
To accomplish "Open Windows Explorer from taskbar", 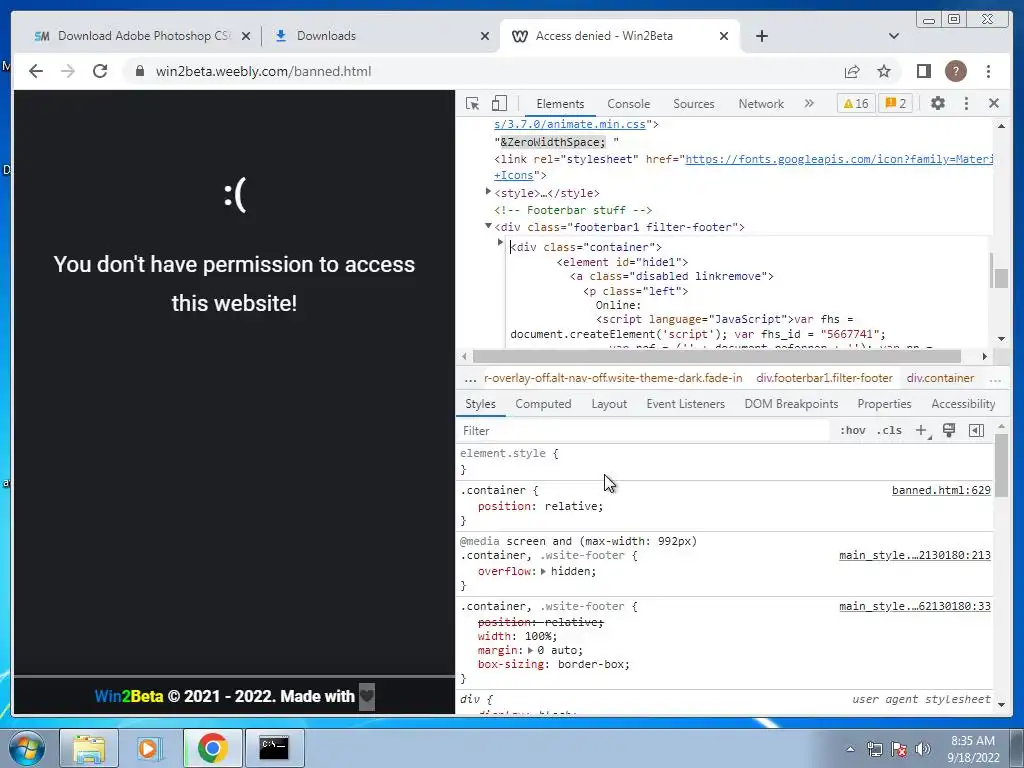I will point(89,748).
